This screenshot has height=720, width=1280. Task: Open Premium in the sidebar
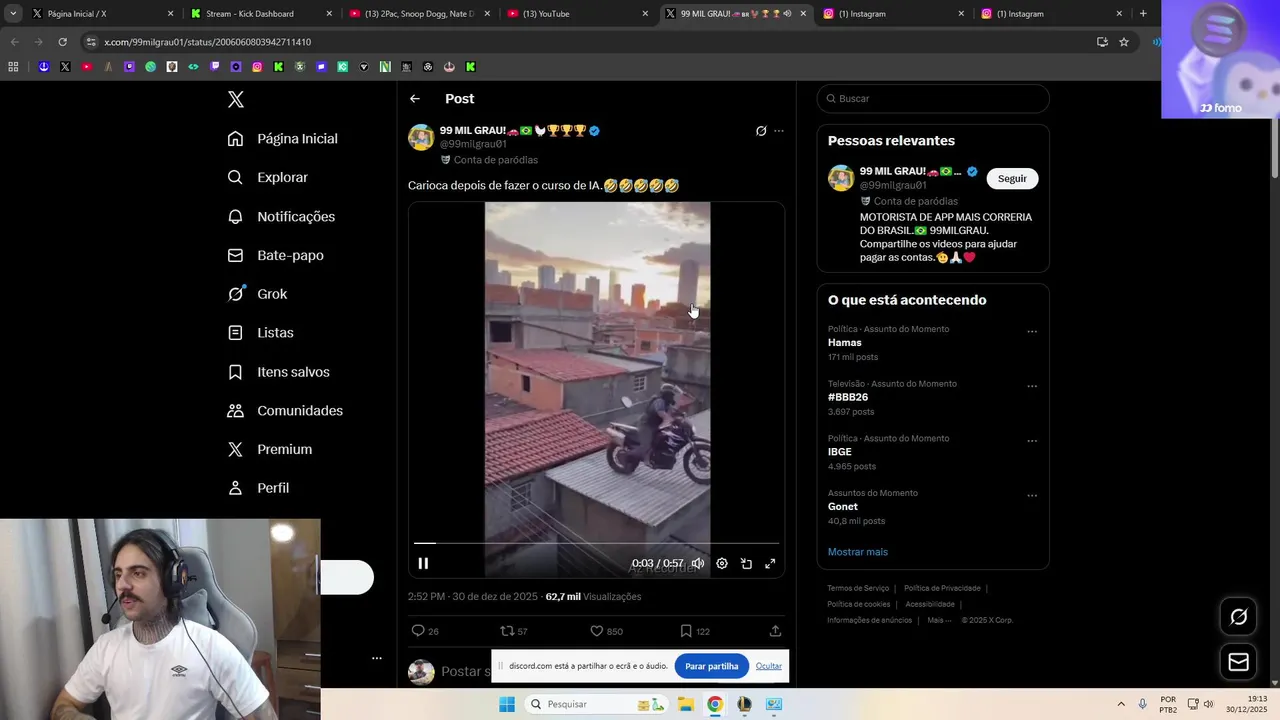tap(270, 449)
